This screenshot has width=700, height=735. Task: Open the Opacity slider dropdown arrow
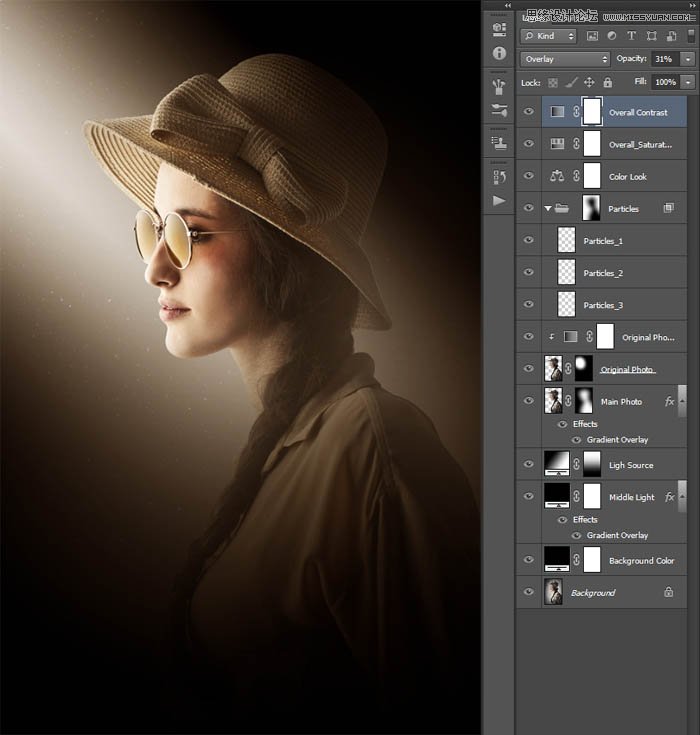687,59
